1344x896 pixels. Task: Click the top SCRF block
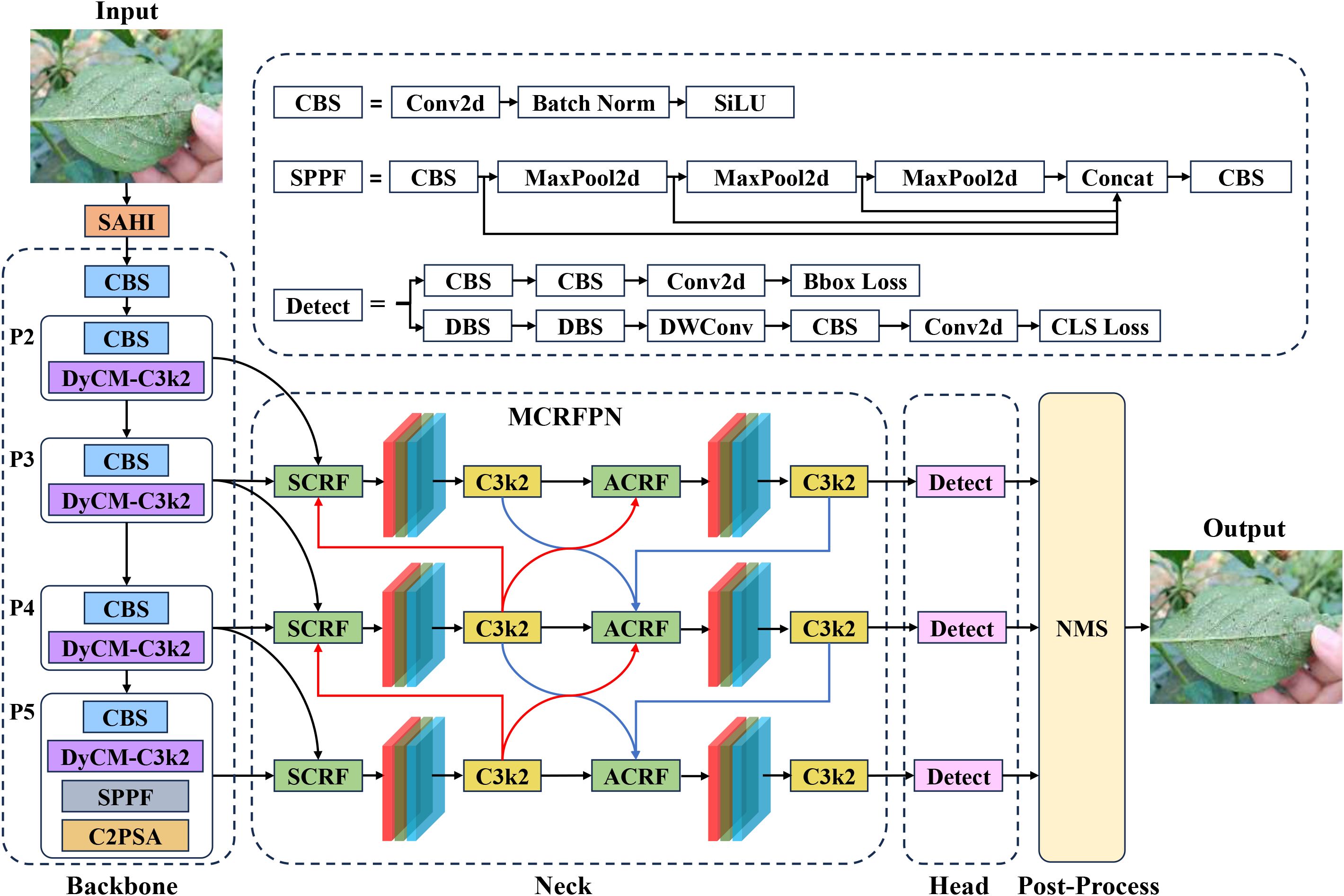point(318,482)
